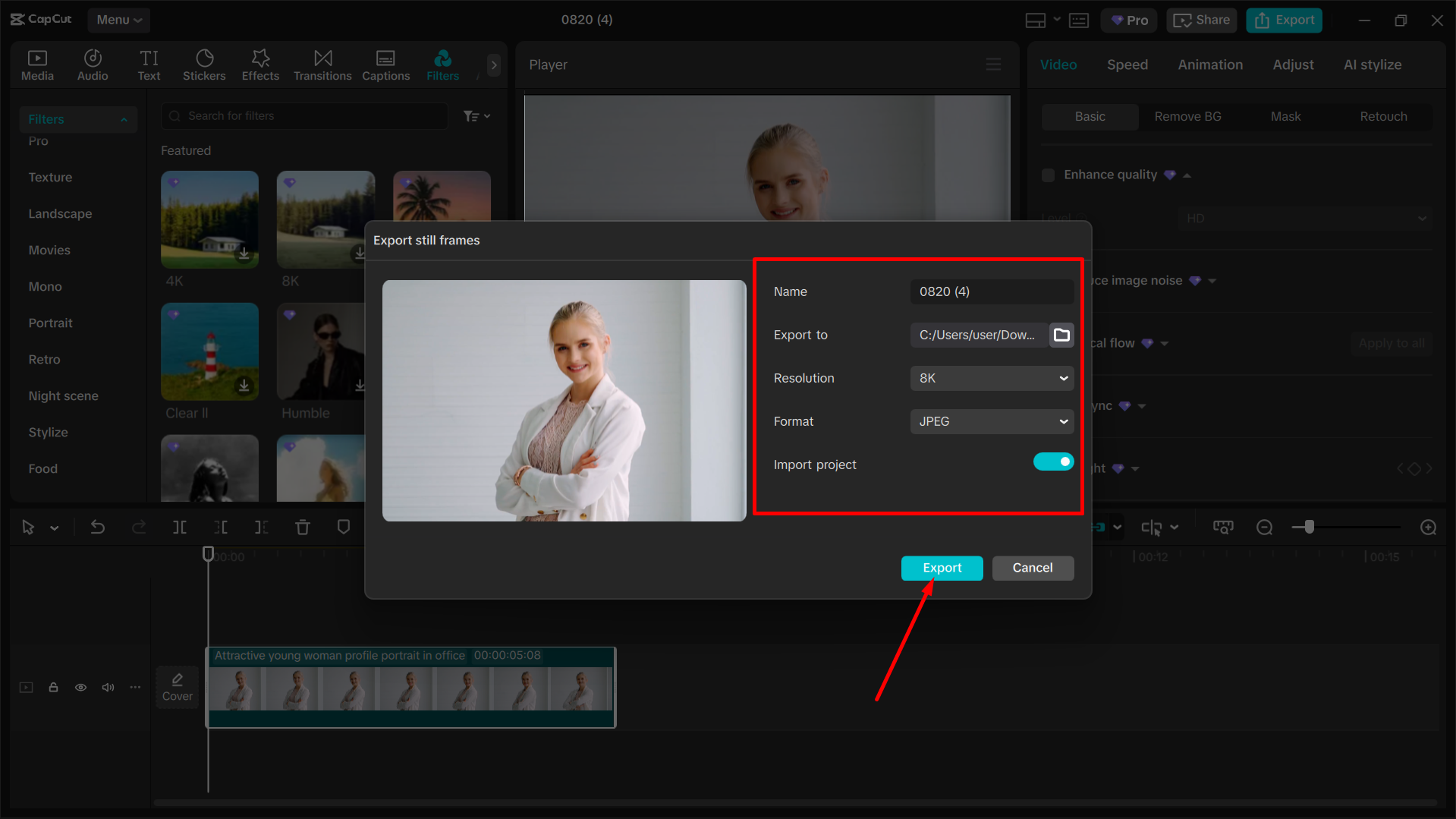Switch to the Remove BG tab
1456x819 pixels.
click(1187, 116)
